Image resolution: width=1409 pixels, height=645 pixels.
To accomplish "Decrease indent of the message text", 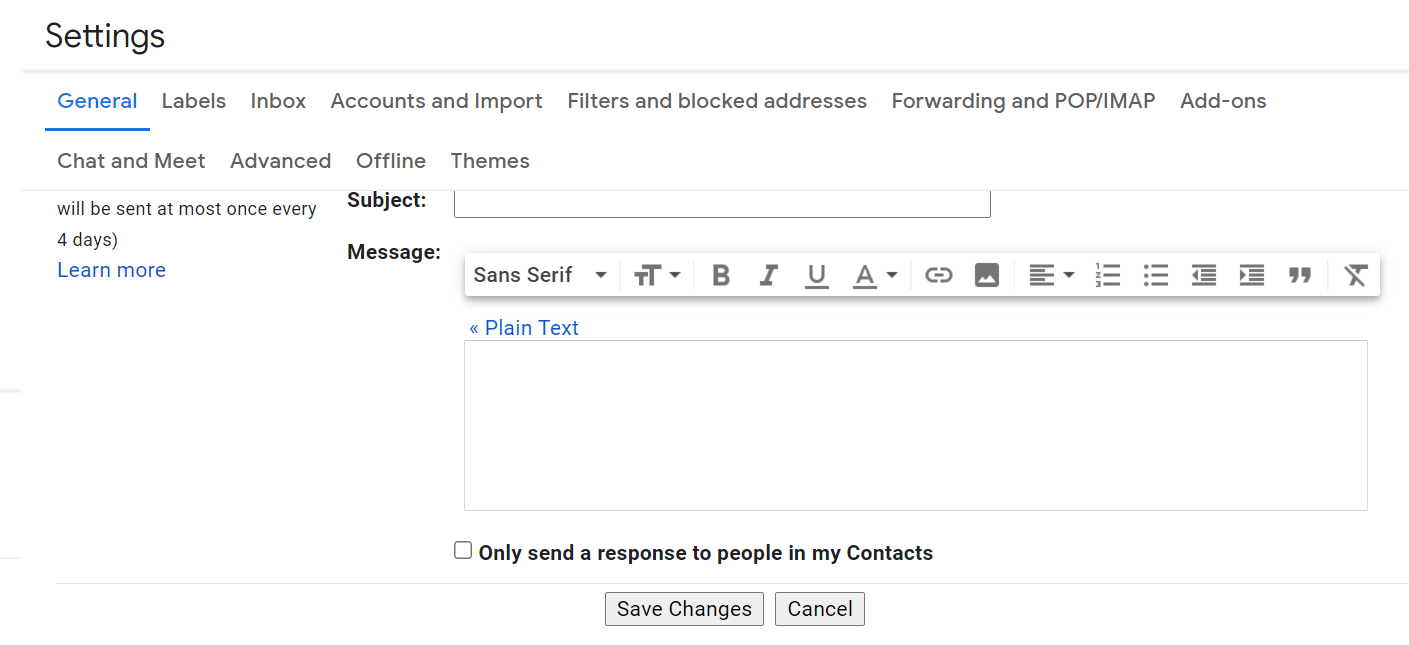I will pos(1203,275).
